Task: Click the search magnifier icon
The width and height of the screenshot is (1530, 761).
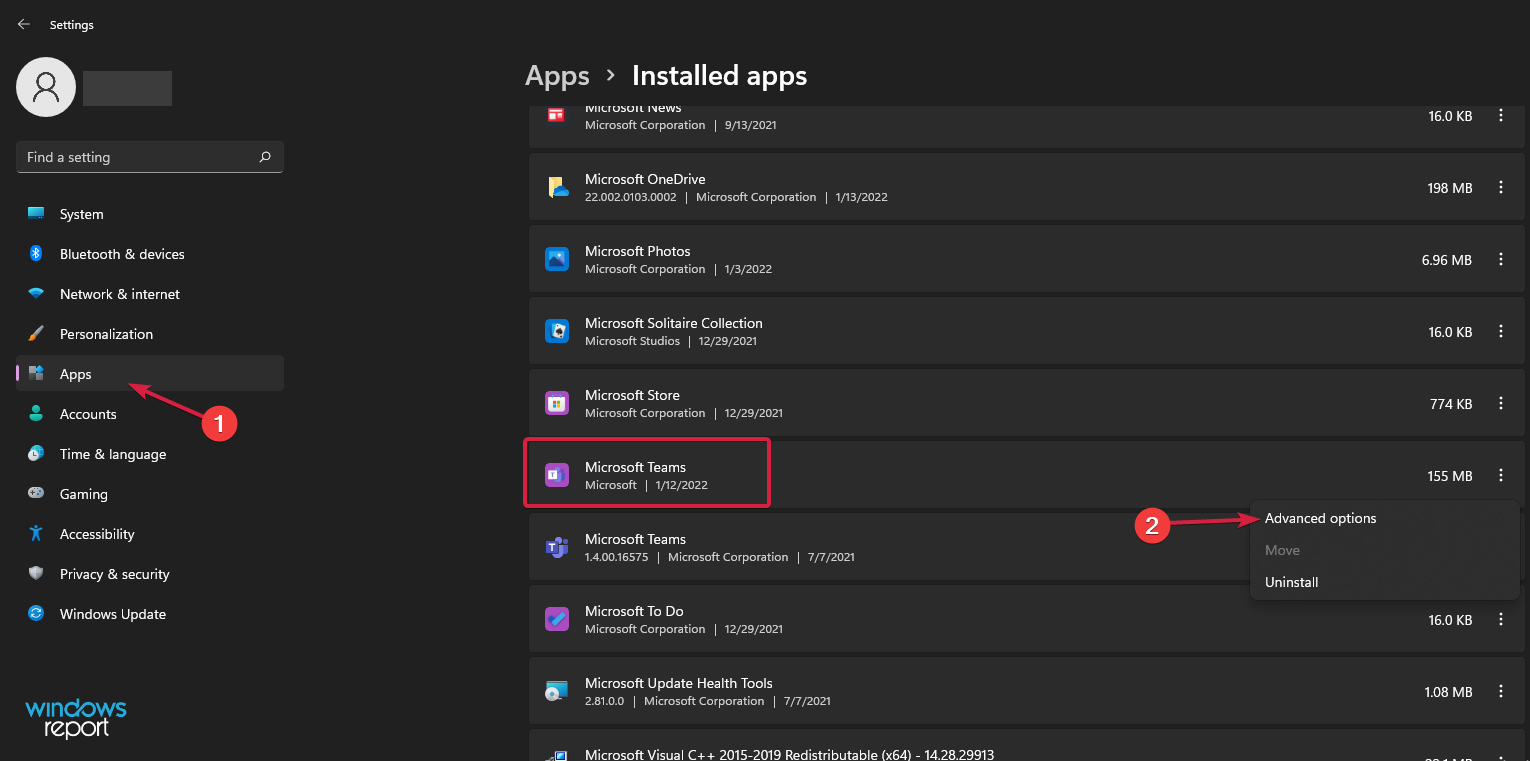Action: [265, 157]
